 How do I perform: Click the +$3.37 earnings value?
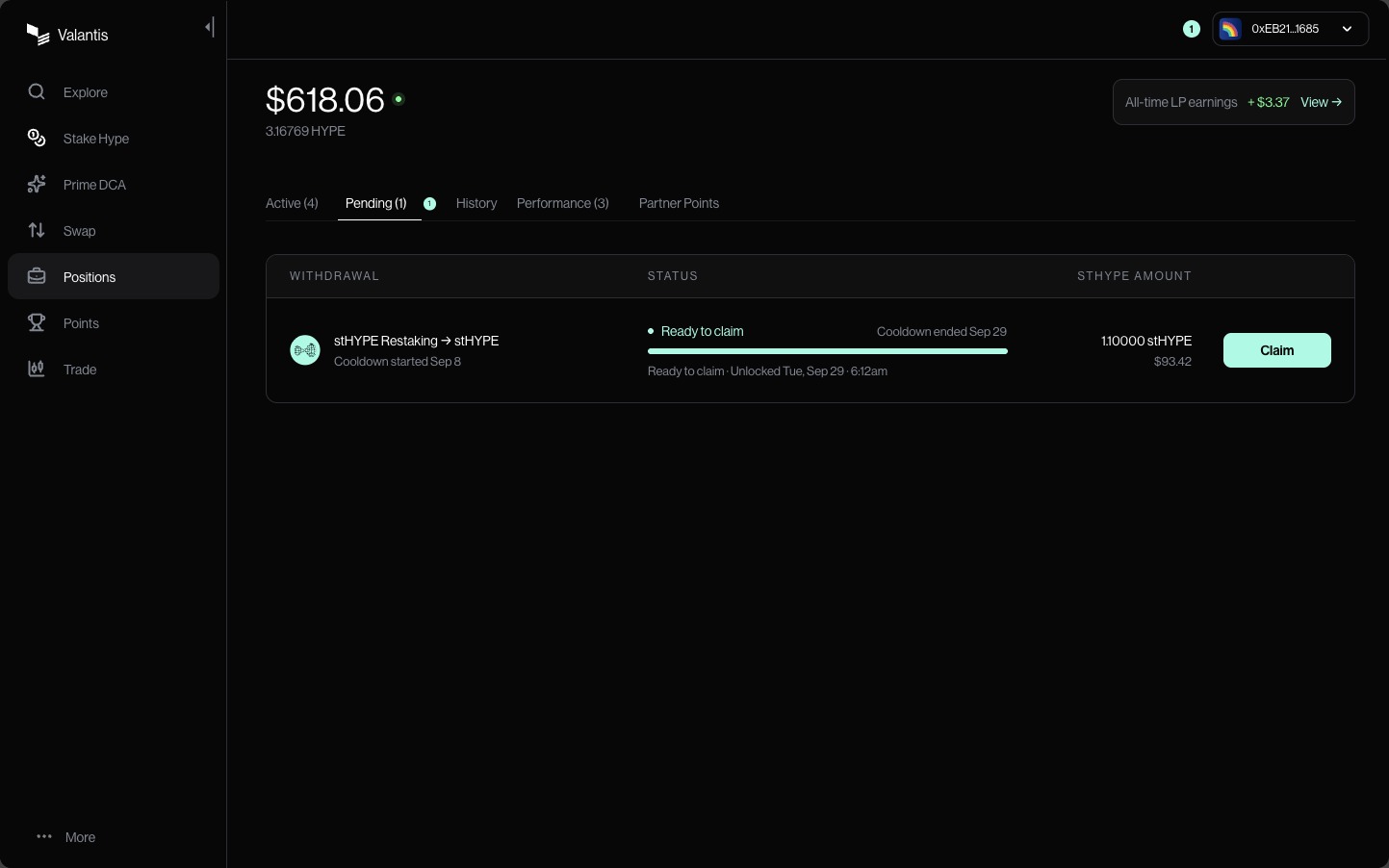click(1268, 102)
